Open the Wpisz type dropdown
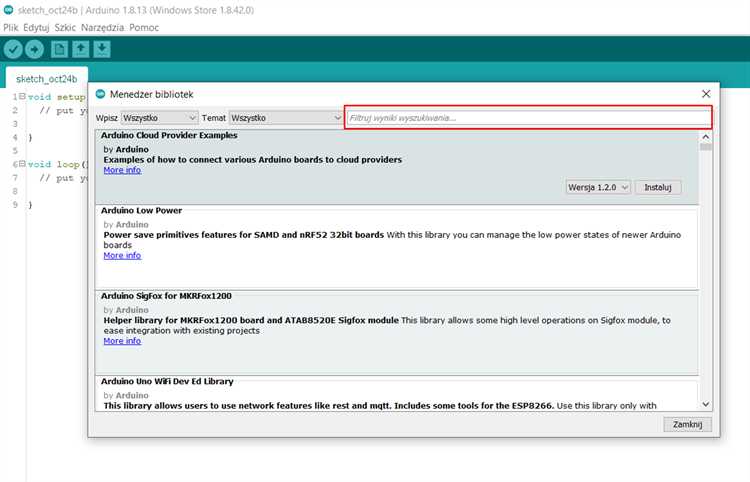750x482 pixels. click(159, 118)
